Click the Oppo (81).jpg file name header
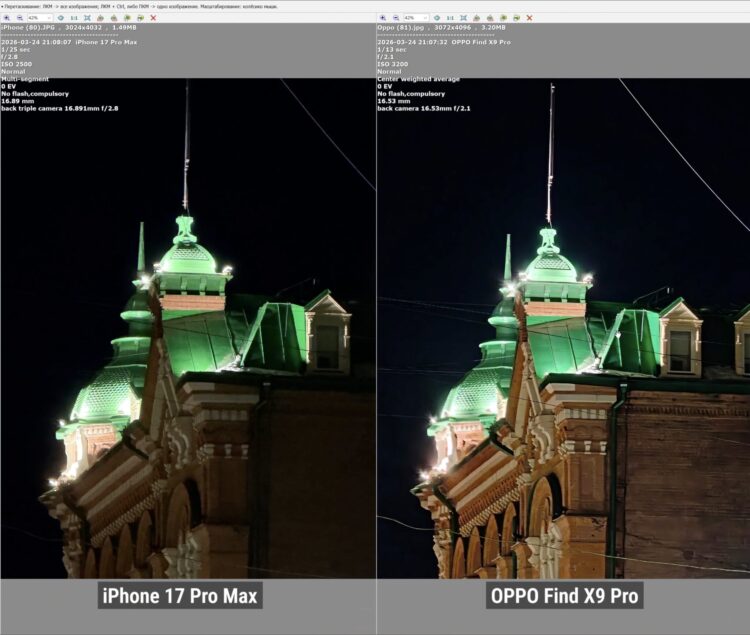 [x=401, y=28]
